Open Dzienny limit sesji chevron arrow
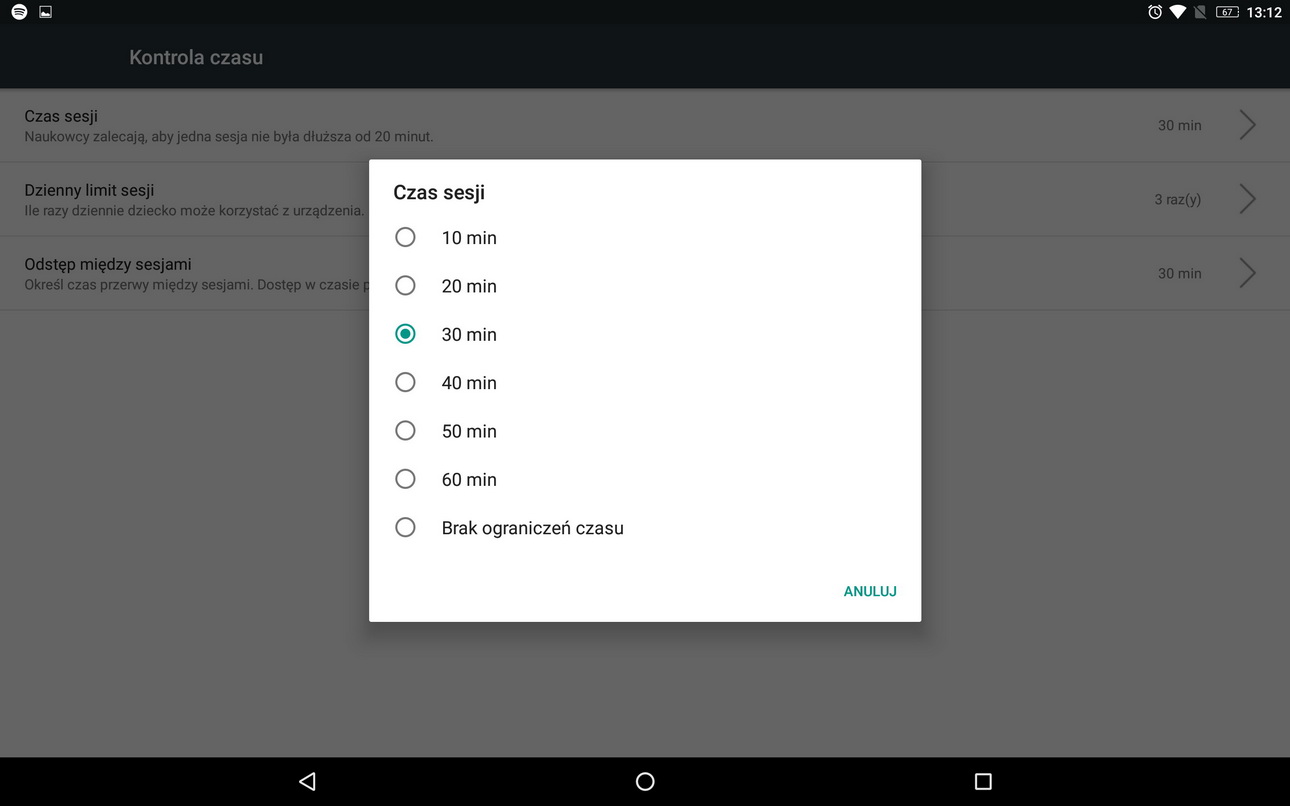 point(1247,199)
